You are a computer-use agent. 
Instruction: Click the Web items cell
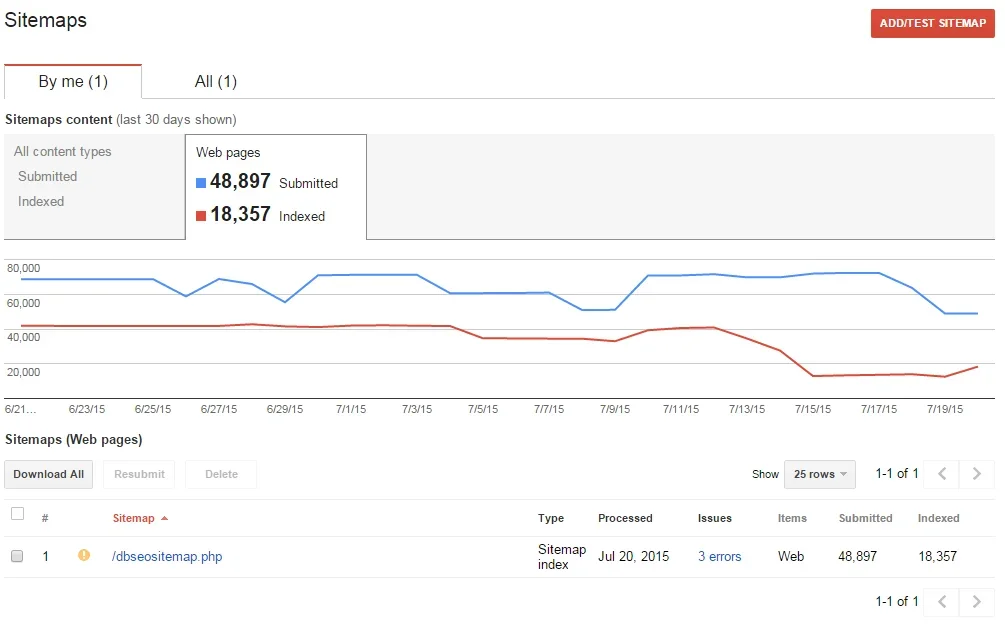[790, 556]
